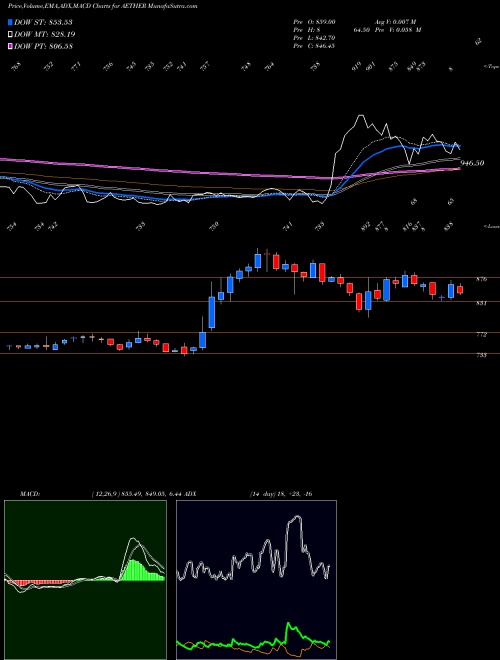Click the blue DOW ST legend swatch
This screenshot has width=500, height=660.
coord(11,22)
